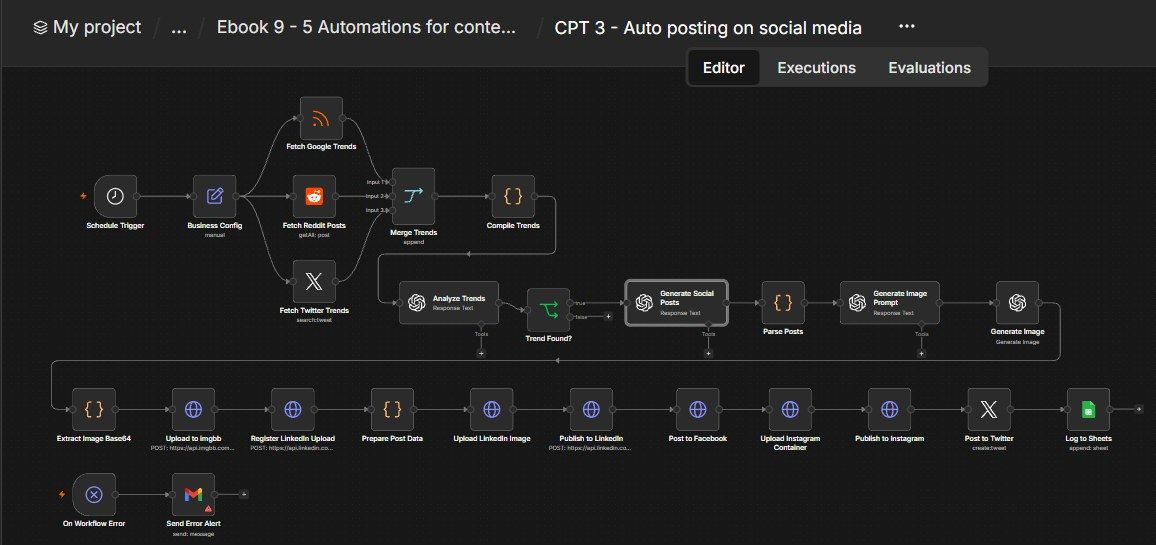Open the Merge Trends node
The height and width of the screenshot is (545, 1156).
(413, 196)
